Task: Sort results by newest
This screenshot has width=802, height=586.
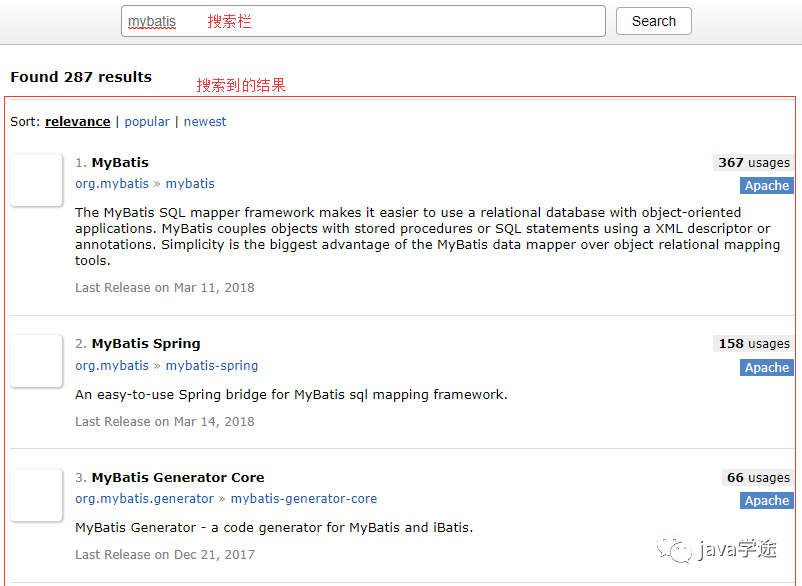Action: click(205, 122)
